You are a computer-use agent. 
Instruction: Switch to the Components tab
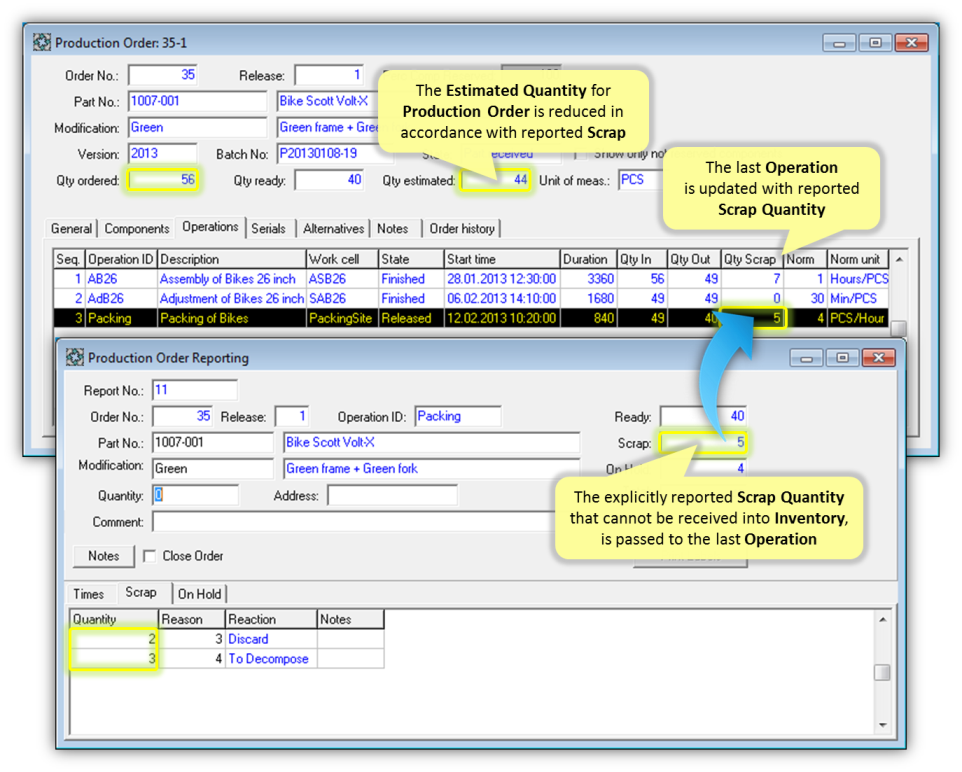137,228
